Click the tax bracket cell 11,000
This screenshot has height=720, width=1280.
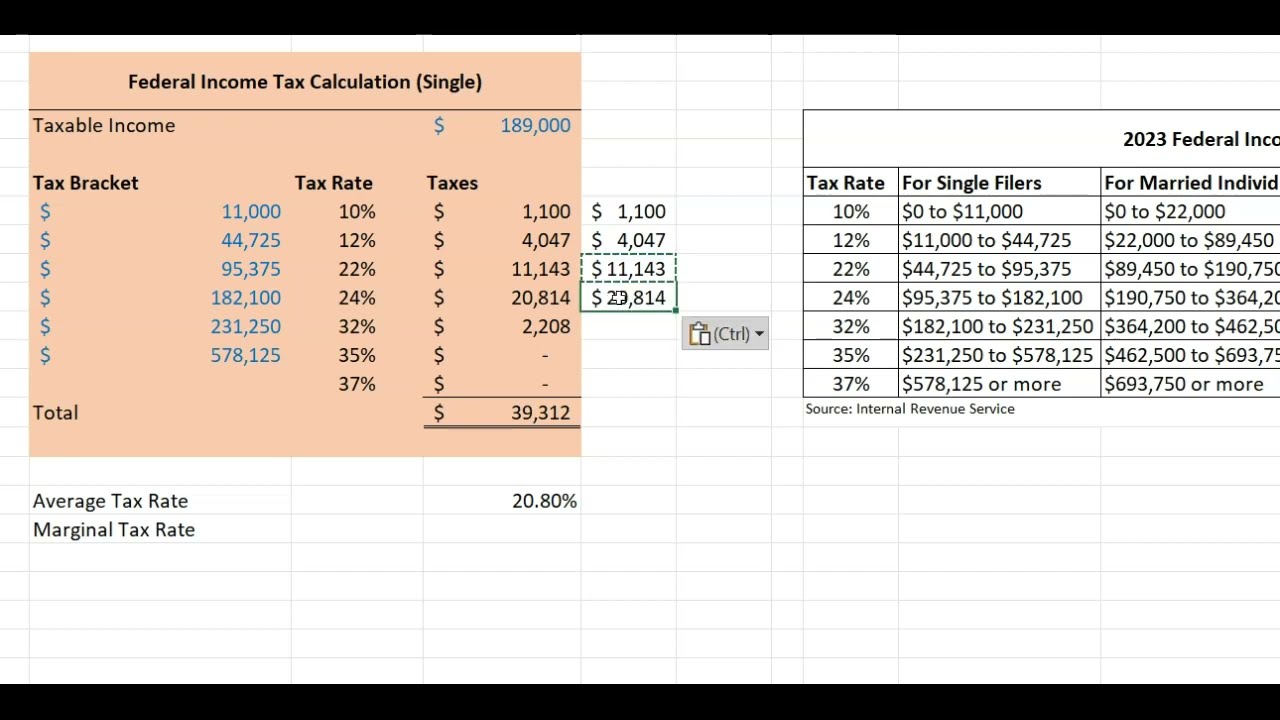pos(160,212)
